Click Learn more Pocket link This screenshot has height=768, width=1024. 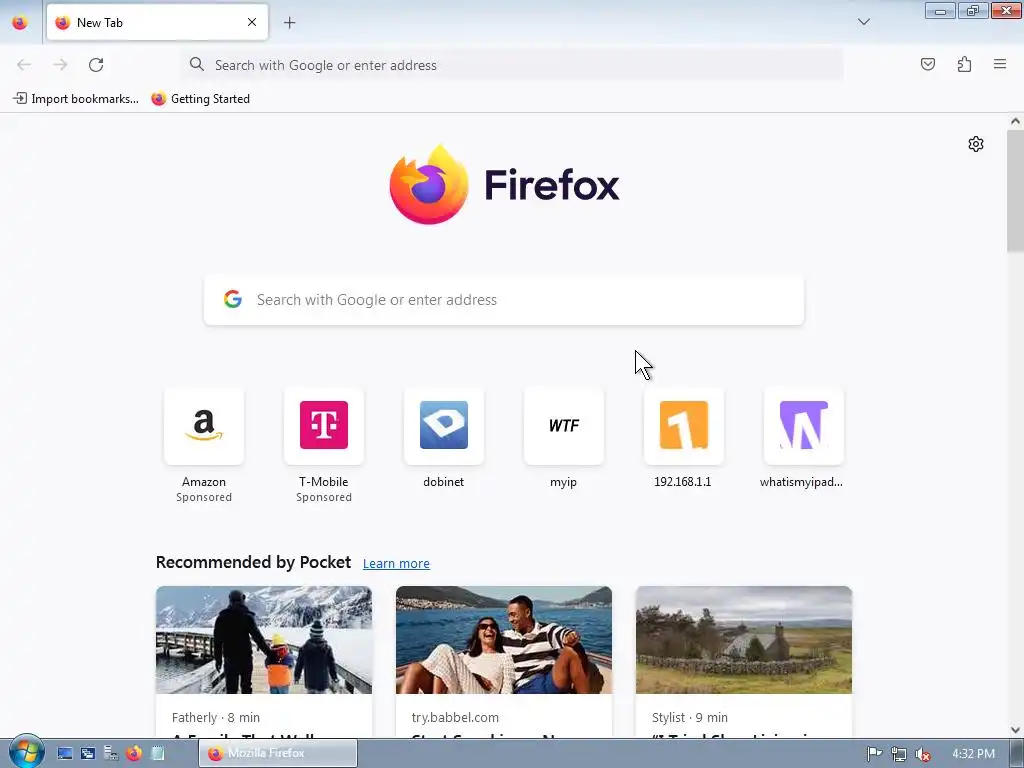pyautogui.click(x=396, y=564)
